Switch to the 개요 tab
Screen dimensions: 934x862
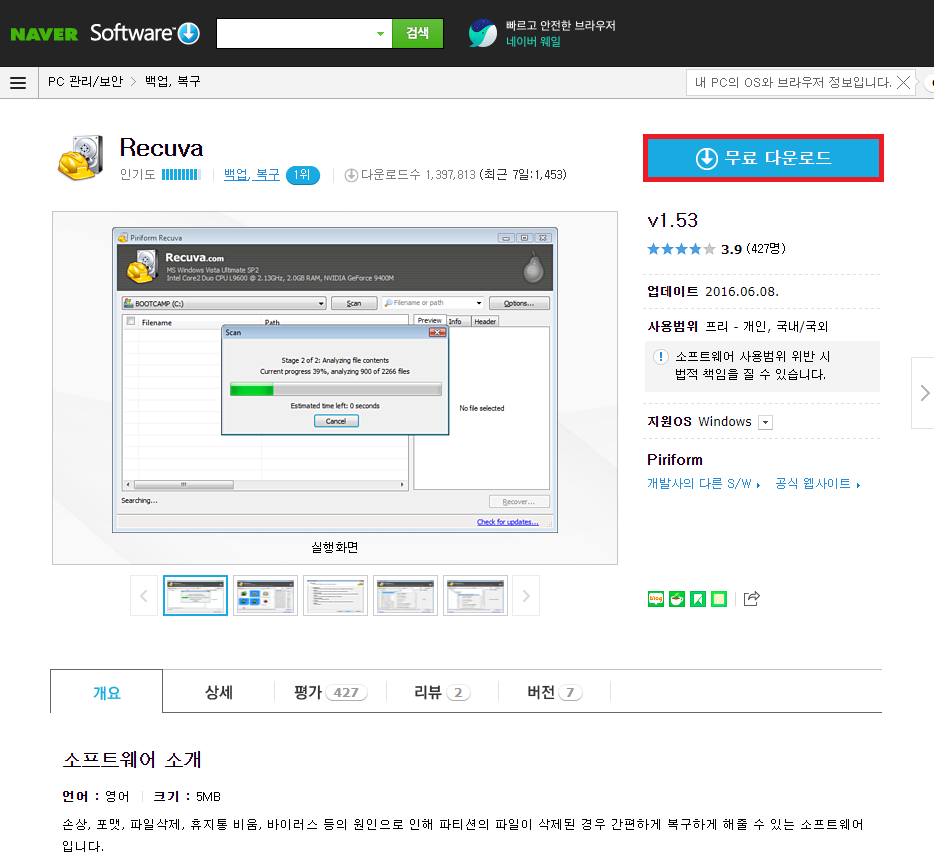point(107,692)
